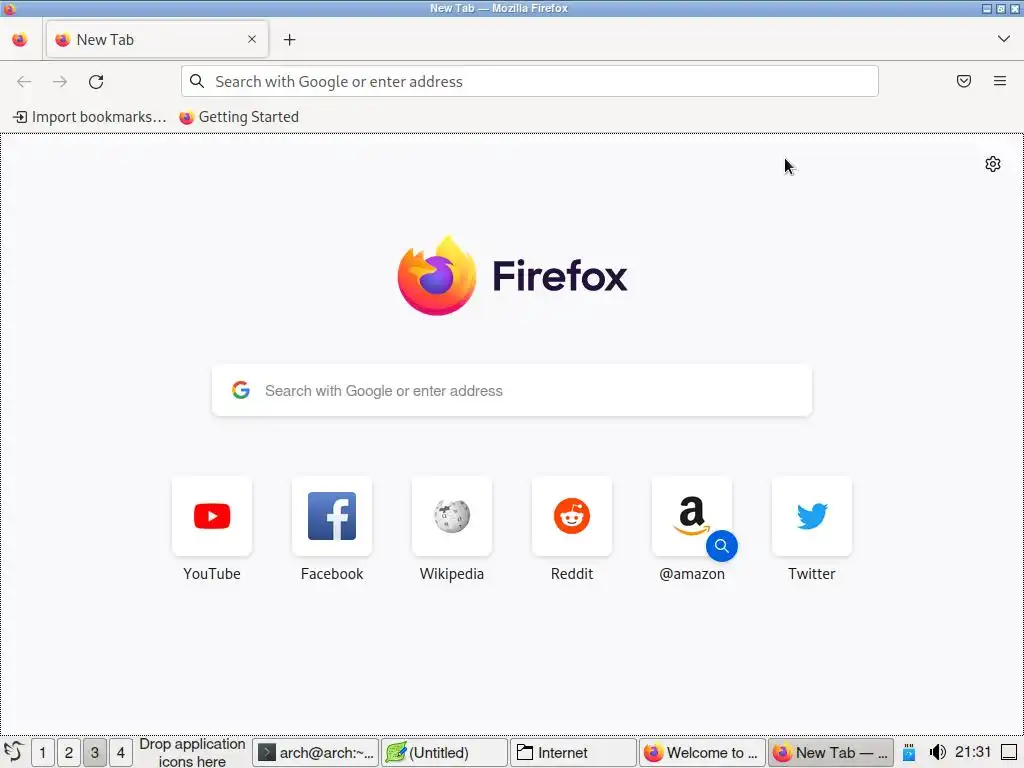
Task: Click the Wikipedia label text
Action: (x=452, y=574)
